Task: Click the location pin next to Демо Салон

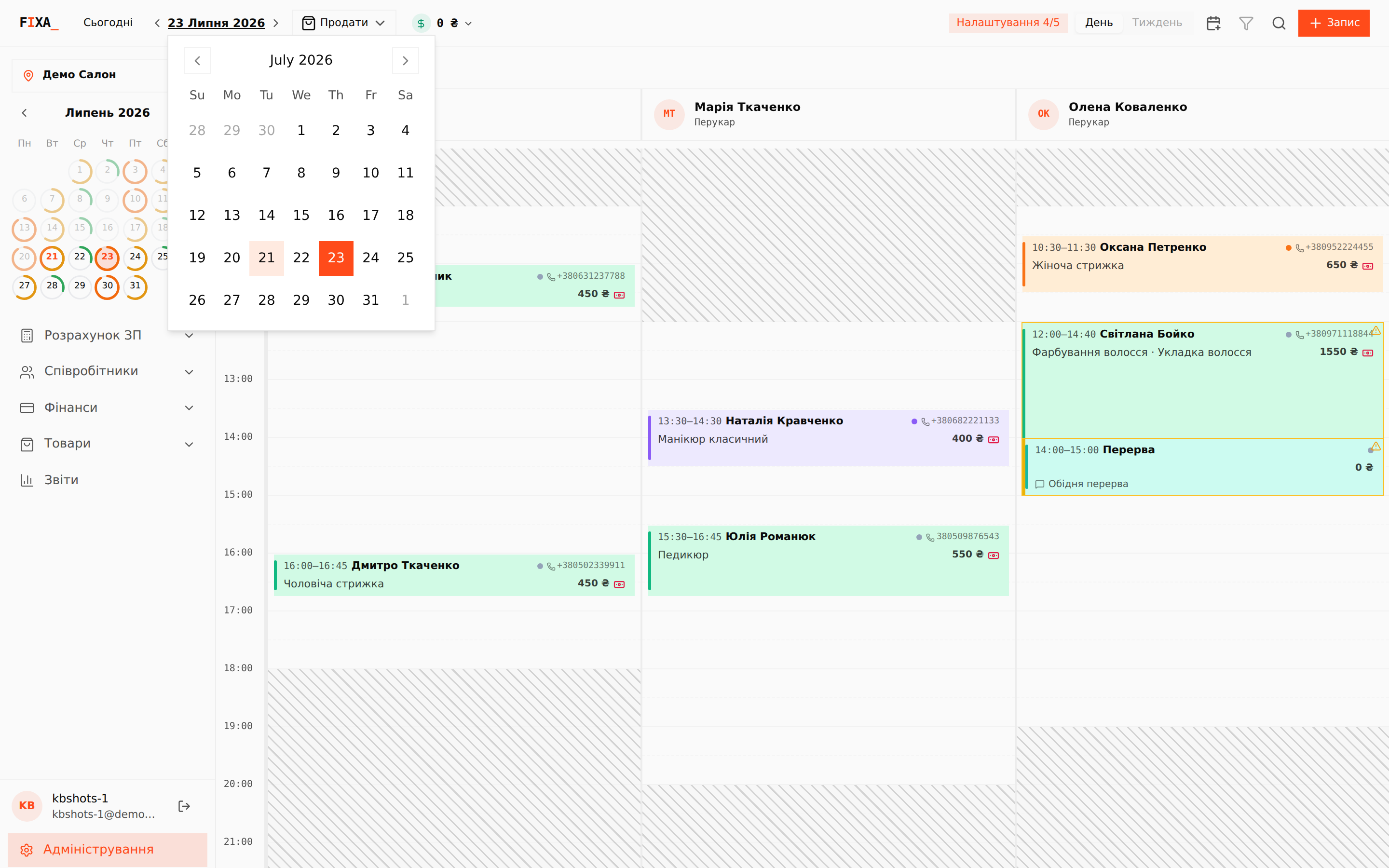Action: 28,75
